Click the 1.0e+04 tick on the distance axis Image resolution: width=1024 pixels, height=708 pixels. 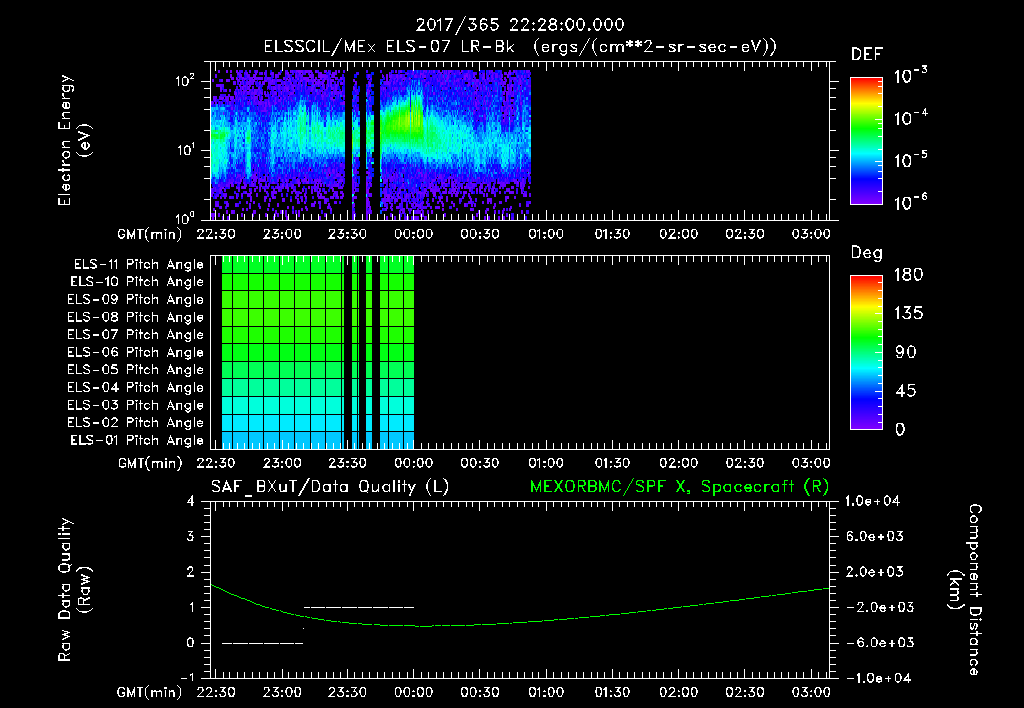[873, 501]
